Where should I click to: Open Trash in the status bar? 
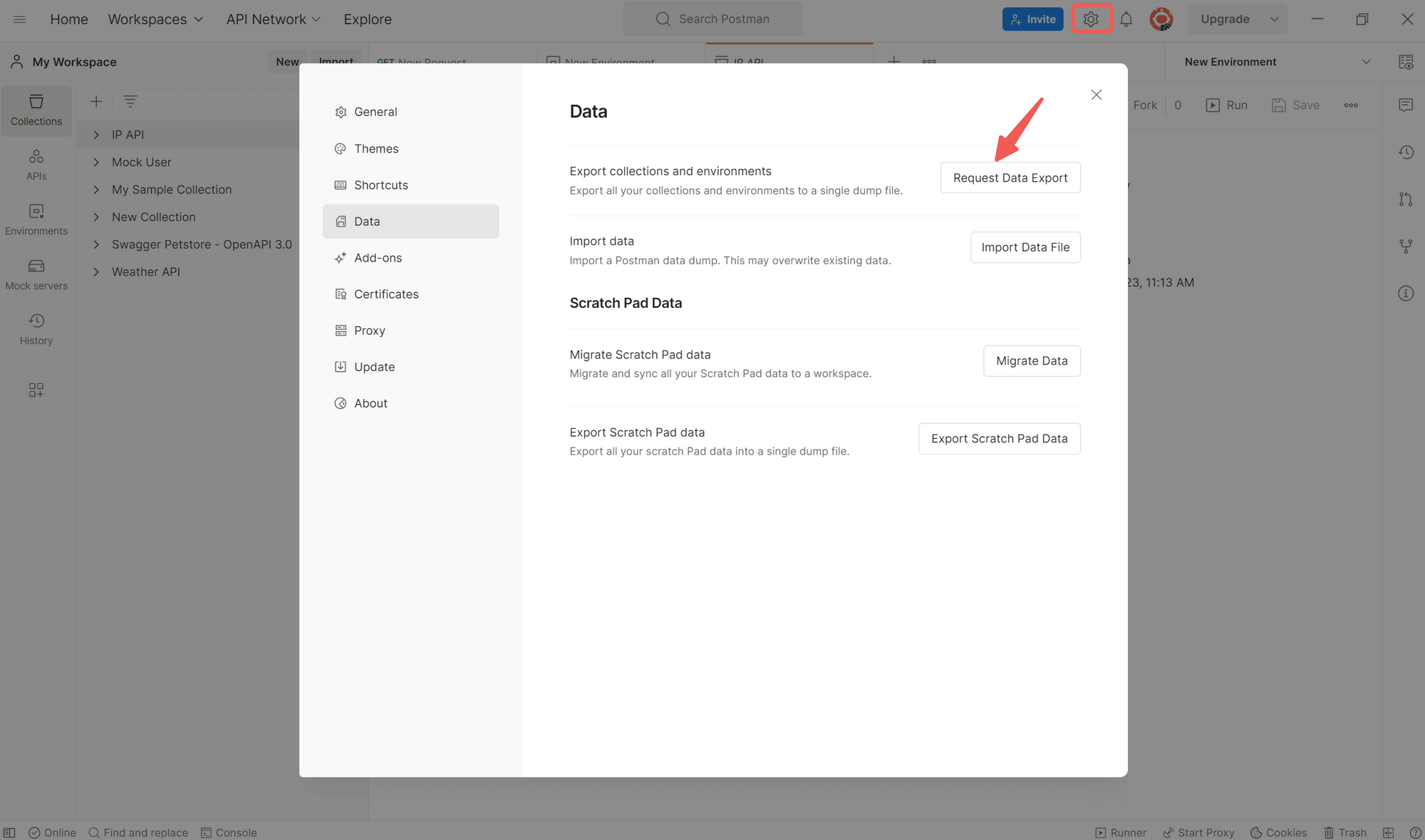click(x=1344, y=832)
